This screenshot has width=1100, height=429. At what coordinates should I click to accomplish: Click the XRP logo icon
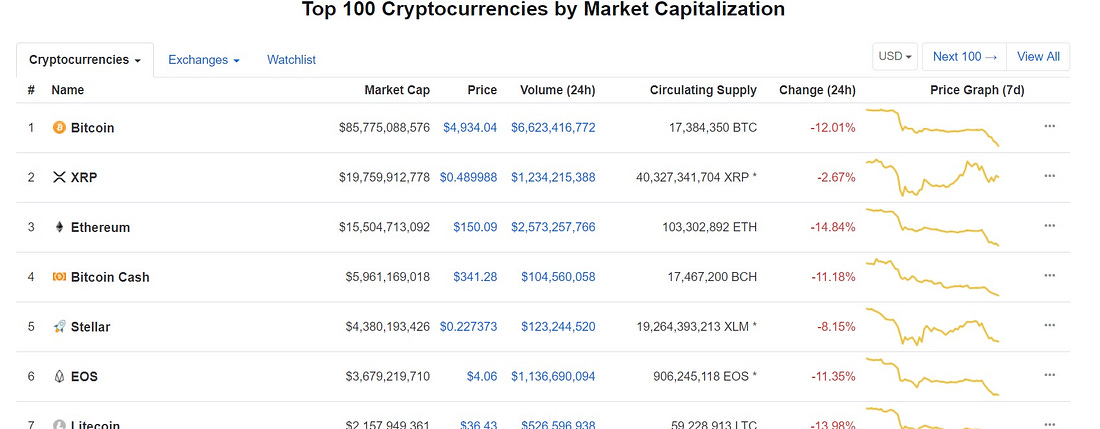tap(59, 177)
